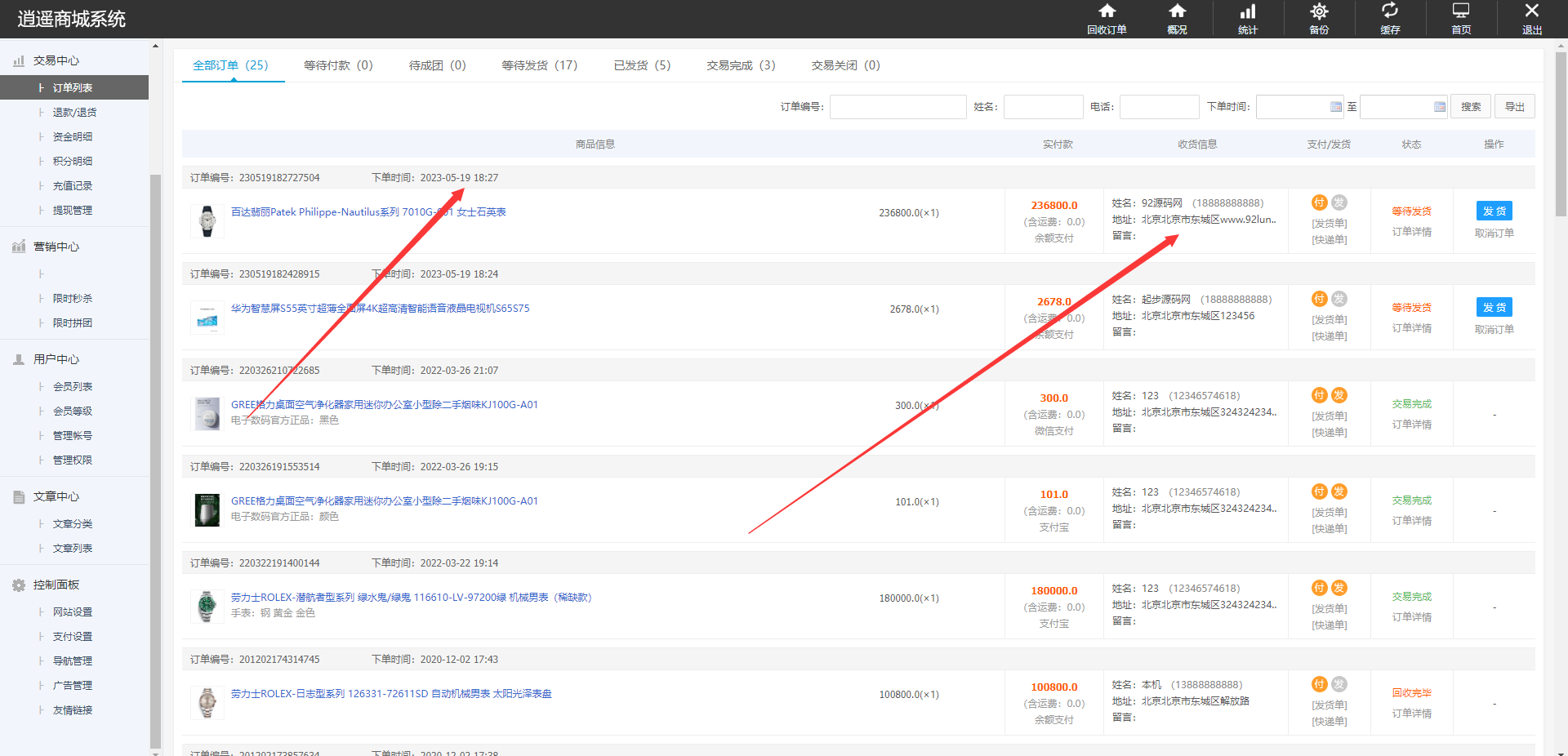Screen dimensions: 1568x756
Task: Open calendar picker for end order date
Action: pyautogui.click(x=1439, y=107)
